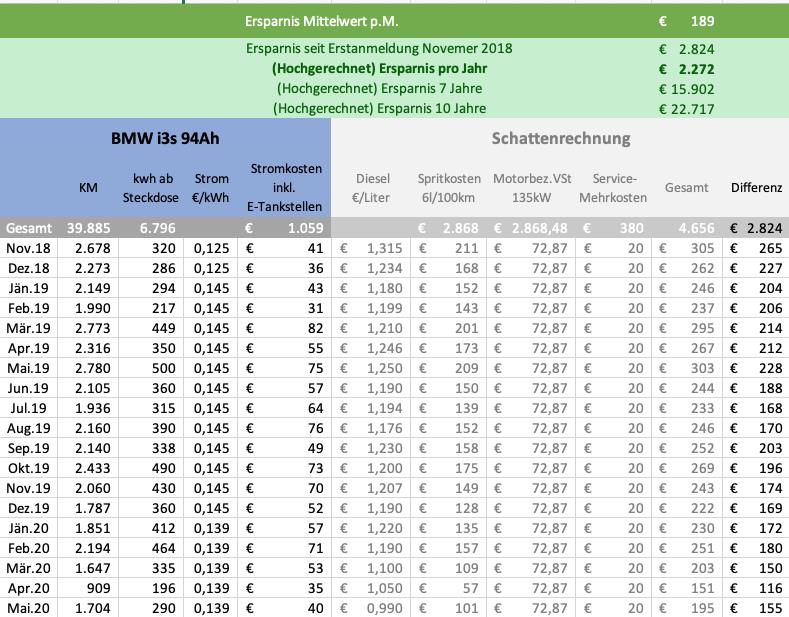Select total kilometers value 39.885
The width and height of the screenshot is (789, 617).
89,228
